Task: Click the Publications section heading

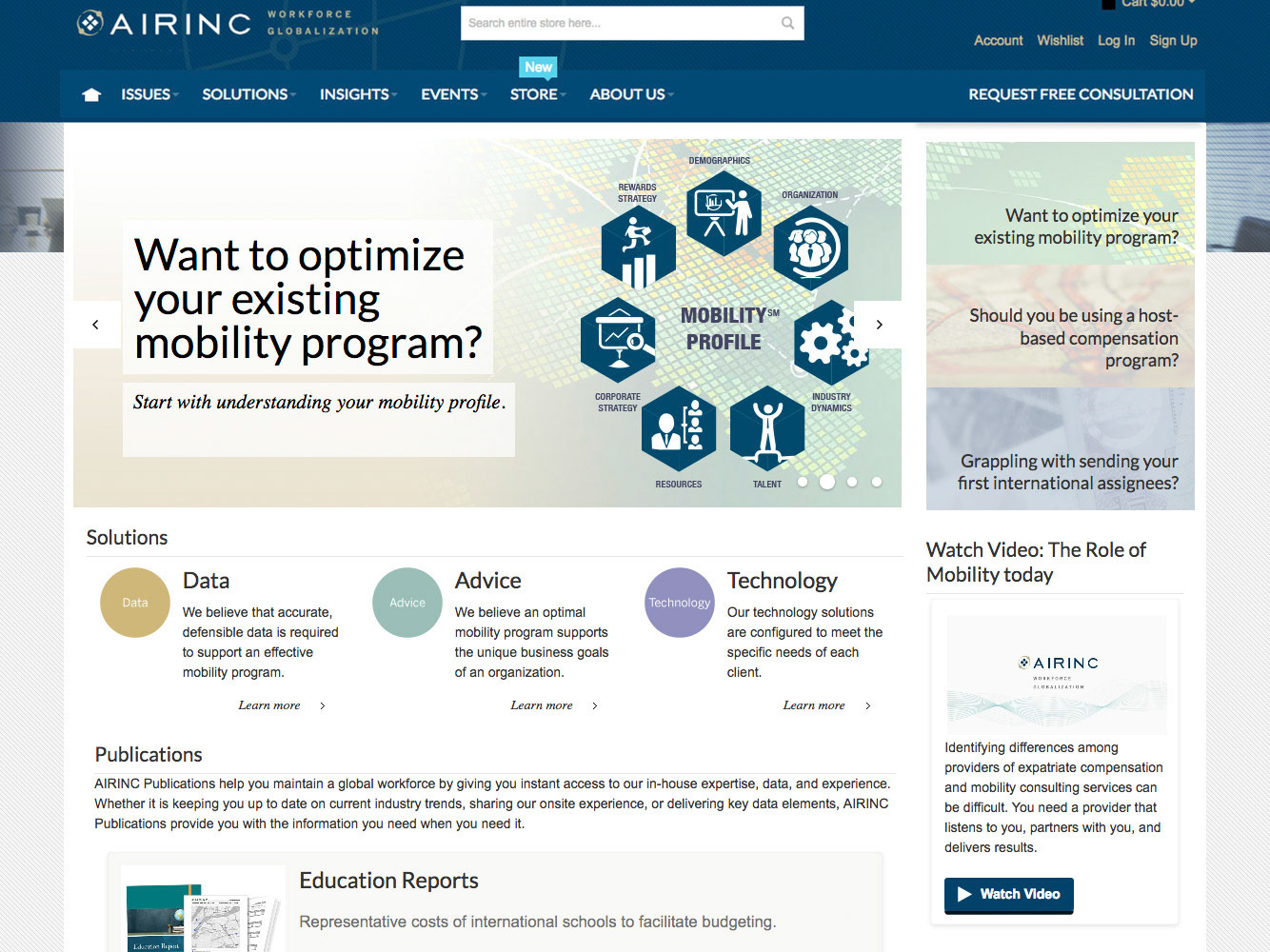Action: coord(149,755)
